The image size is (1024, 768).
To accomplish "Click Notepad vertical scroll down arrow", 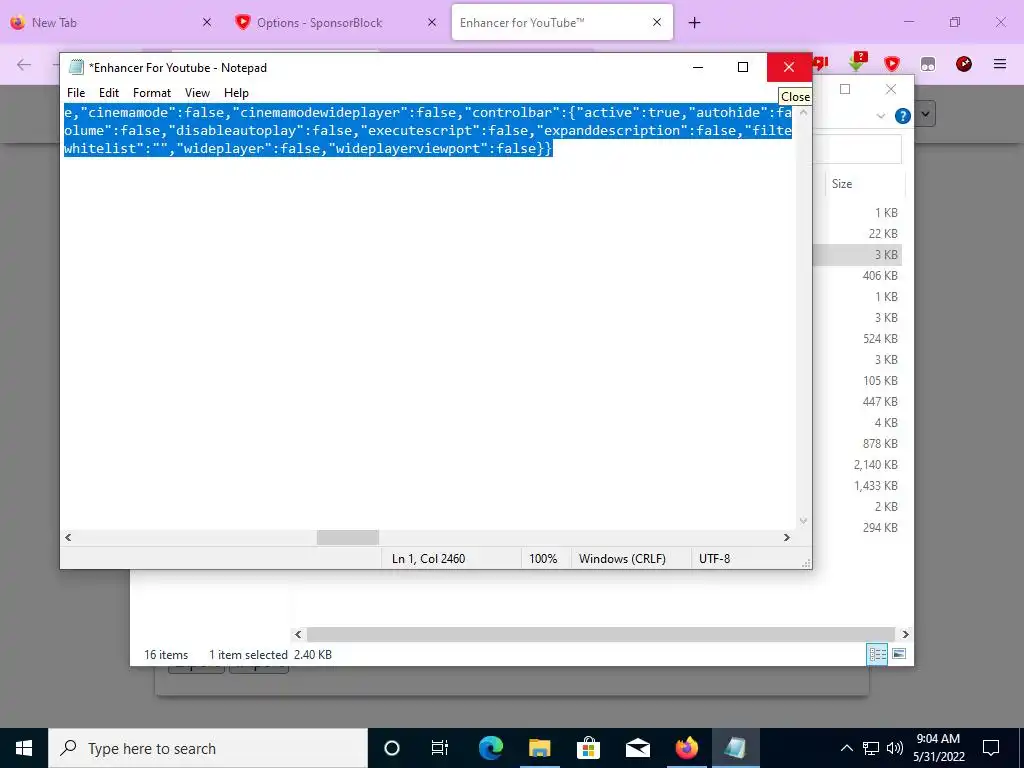I will pyautogui.click(x=803, y=521).
